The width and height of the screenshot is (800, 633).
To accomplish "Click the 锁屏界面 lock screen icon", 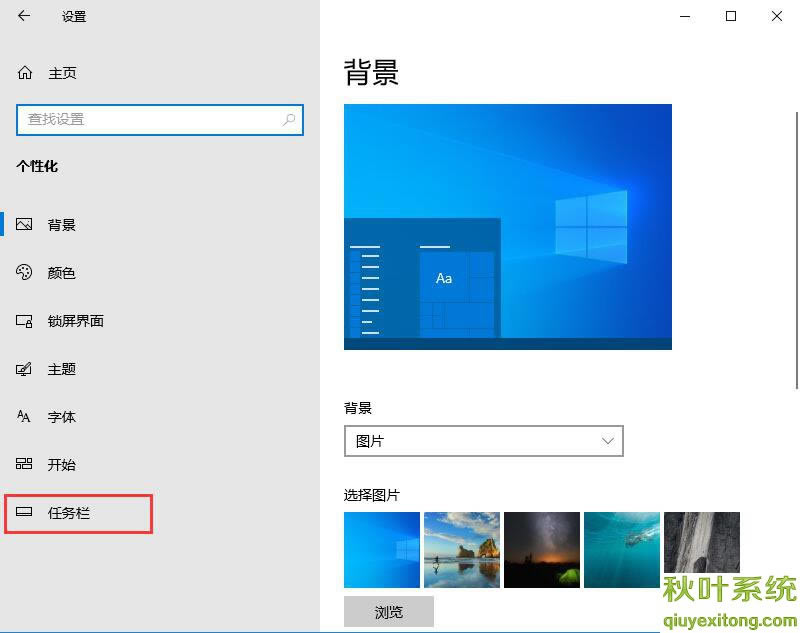I will 24,321.
